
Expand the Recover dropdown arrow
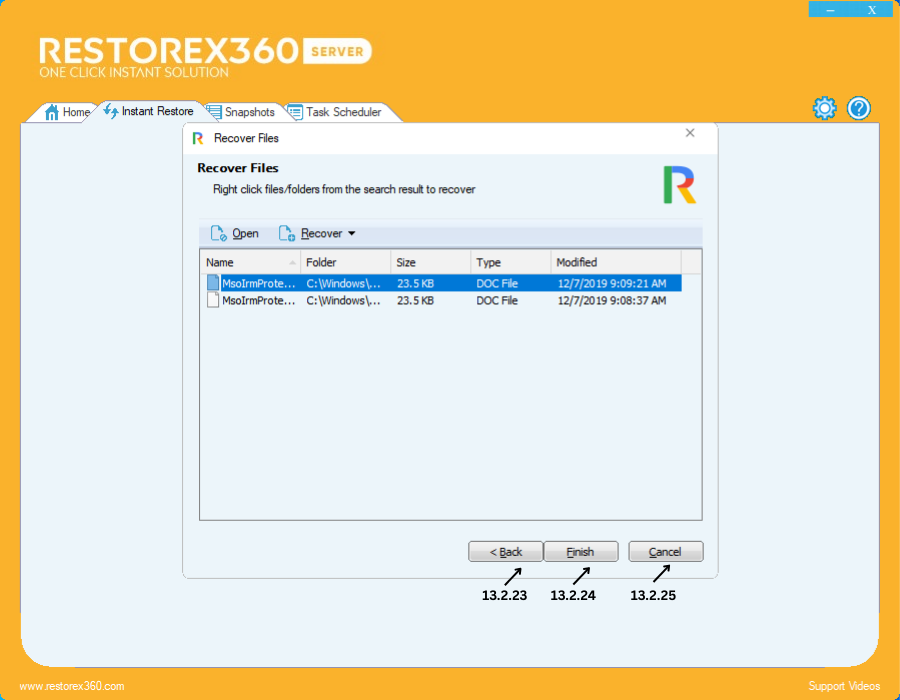point(352,234)
